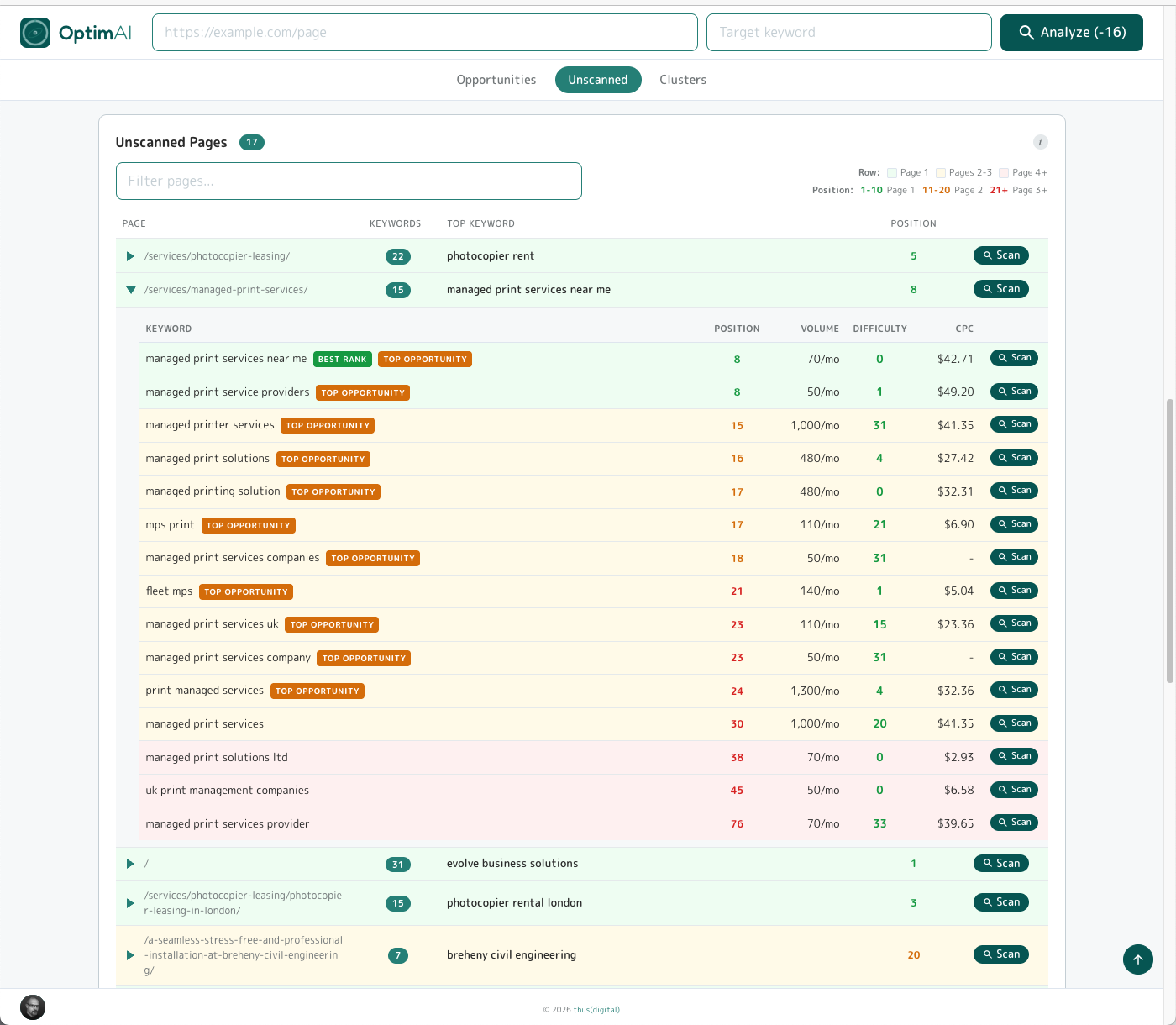Scan the photocopier rental london page
Viewport: 1176px width, 1025px height.
1001,902
